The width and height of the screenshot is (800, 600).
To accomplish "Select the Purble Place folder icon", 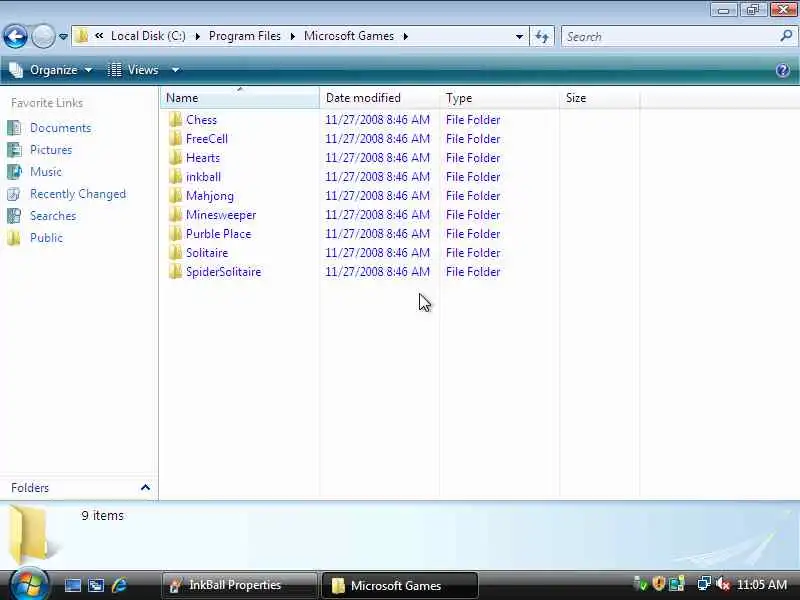I will (176, 234).
